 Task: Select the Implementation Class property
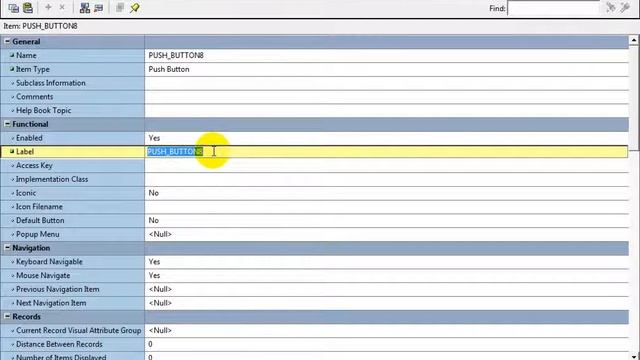(x=314, y=179)
